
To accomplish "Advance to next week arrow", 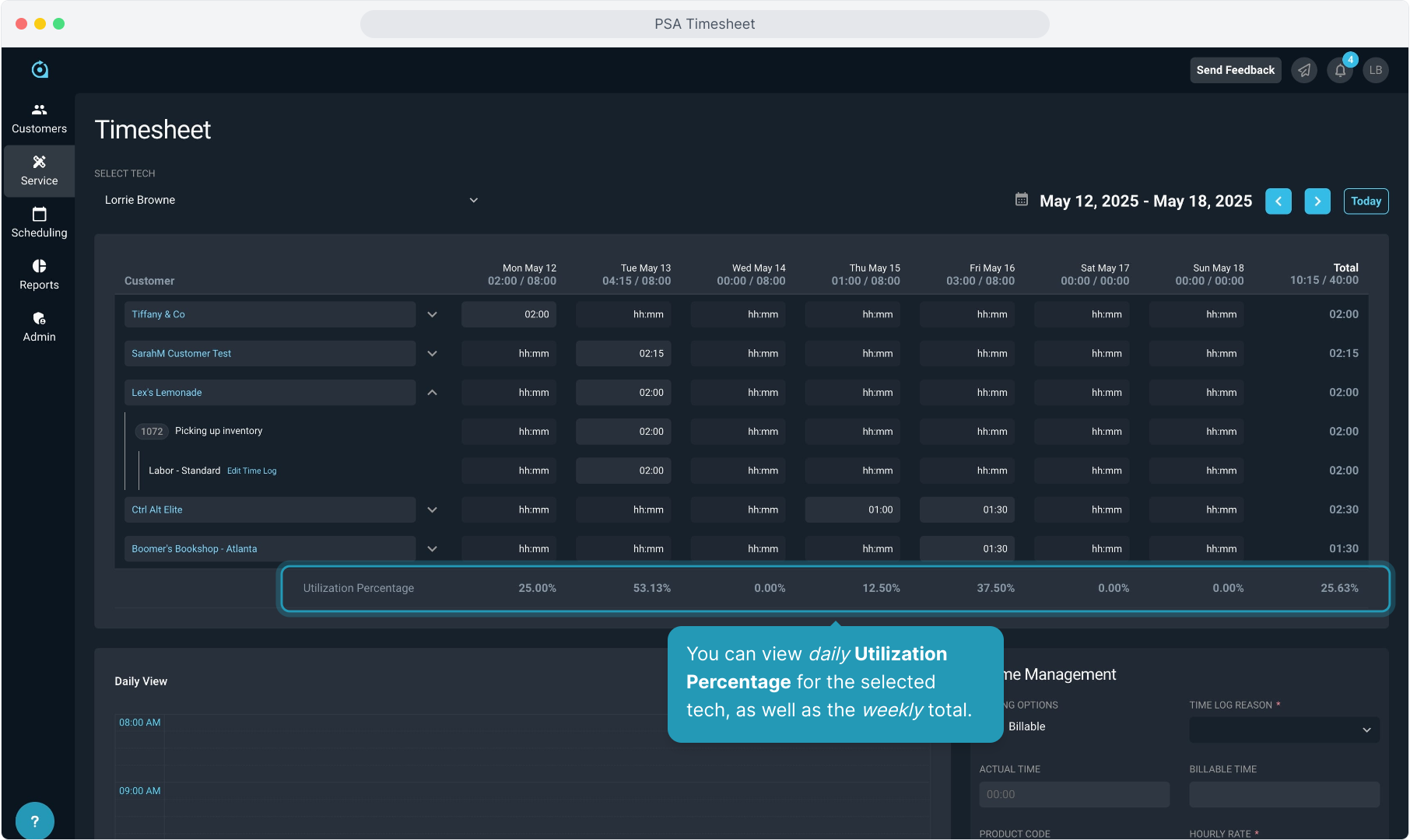I will pyautogui.click(x=1317, y=201).
